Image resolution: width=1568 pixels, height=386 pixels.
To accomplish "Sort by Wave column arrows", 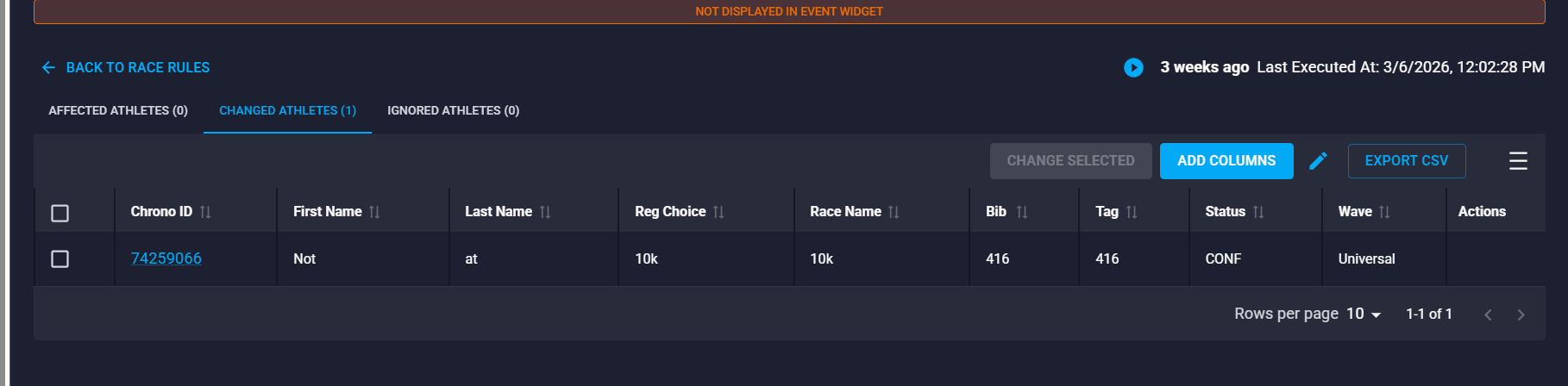I will pyautogui.click(x=1384, y=212).
